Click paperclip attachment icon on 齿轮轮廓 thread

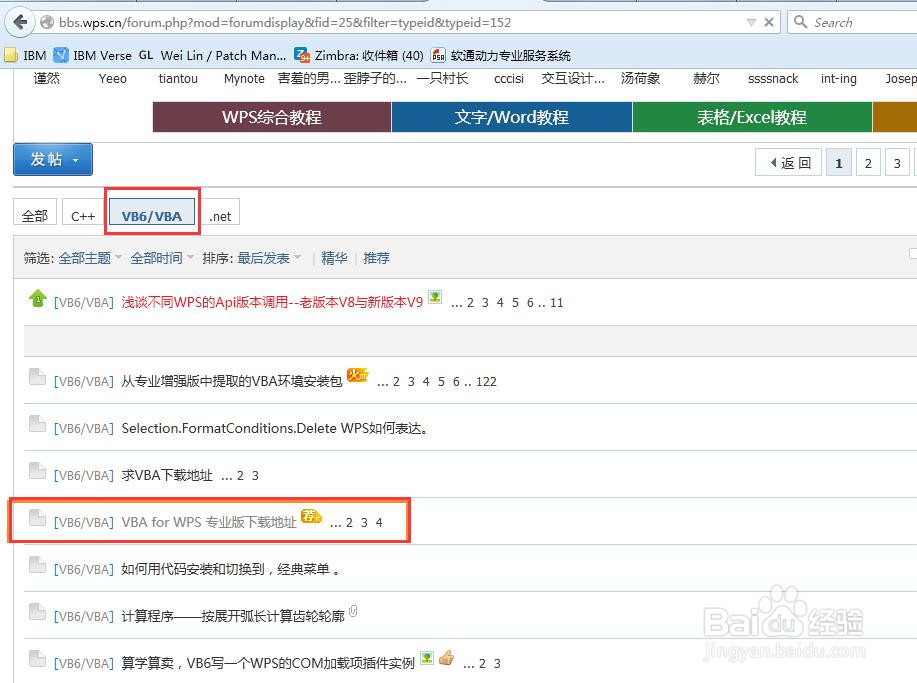pyautogui.click(x=353, y=612)
